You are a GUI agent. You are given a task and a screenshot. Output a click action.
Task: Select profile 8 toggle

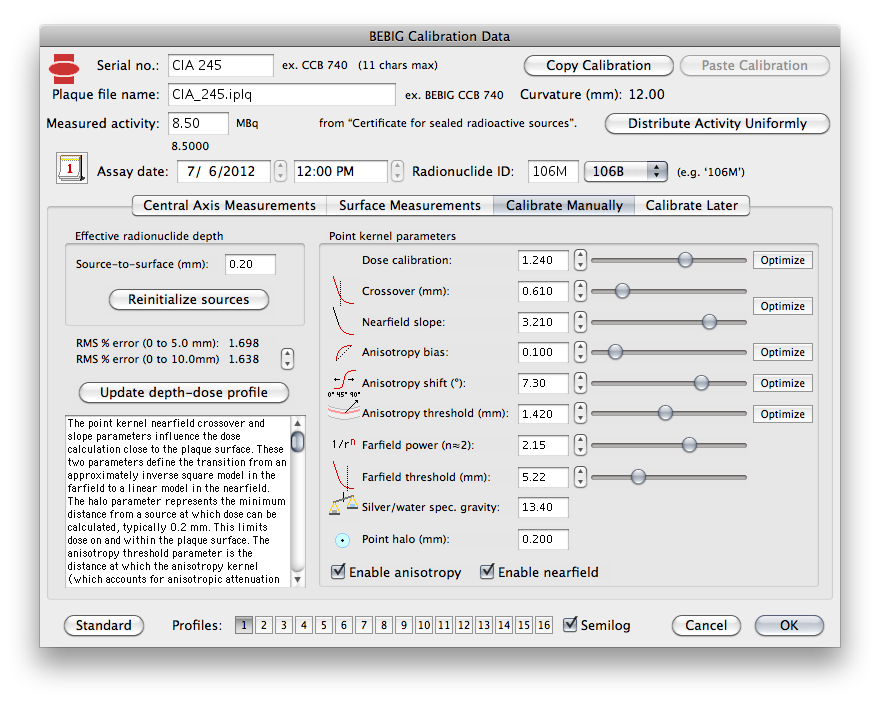384,625
